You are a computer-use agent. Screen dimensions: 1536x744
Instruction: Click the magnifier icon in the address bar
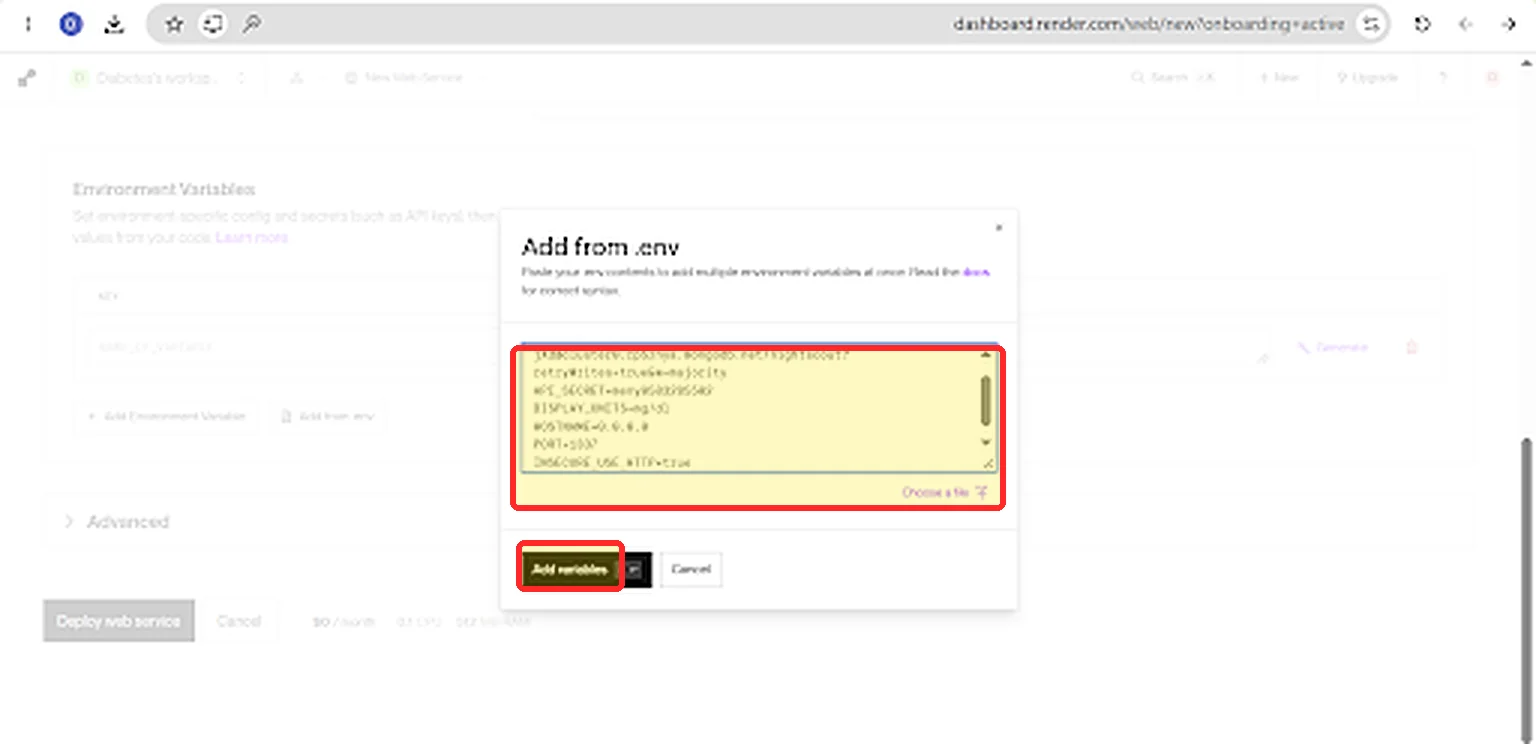pyautogui.click(x=252, y=24)
